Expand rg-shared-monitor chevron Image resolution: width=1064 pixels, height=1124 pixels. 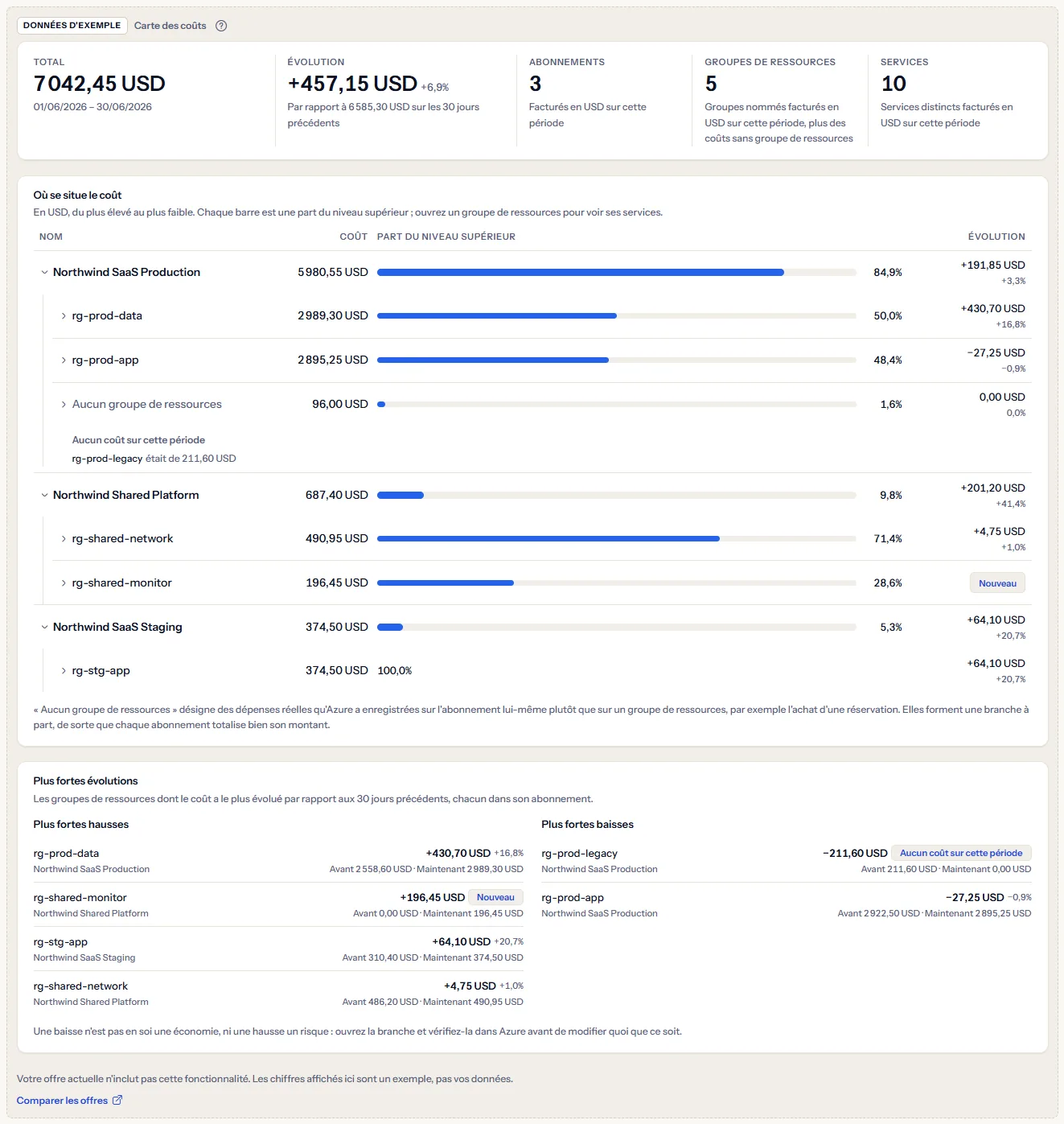(x=64, y=583)
